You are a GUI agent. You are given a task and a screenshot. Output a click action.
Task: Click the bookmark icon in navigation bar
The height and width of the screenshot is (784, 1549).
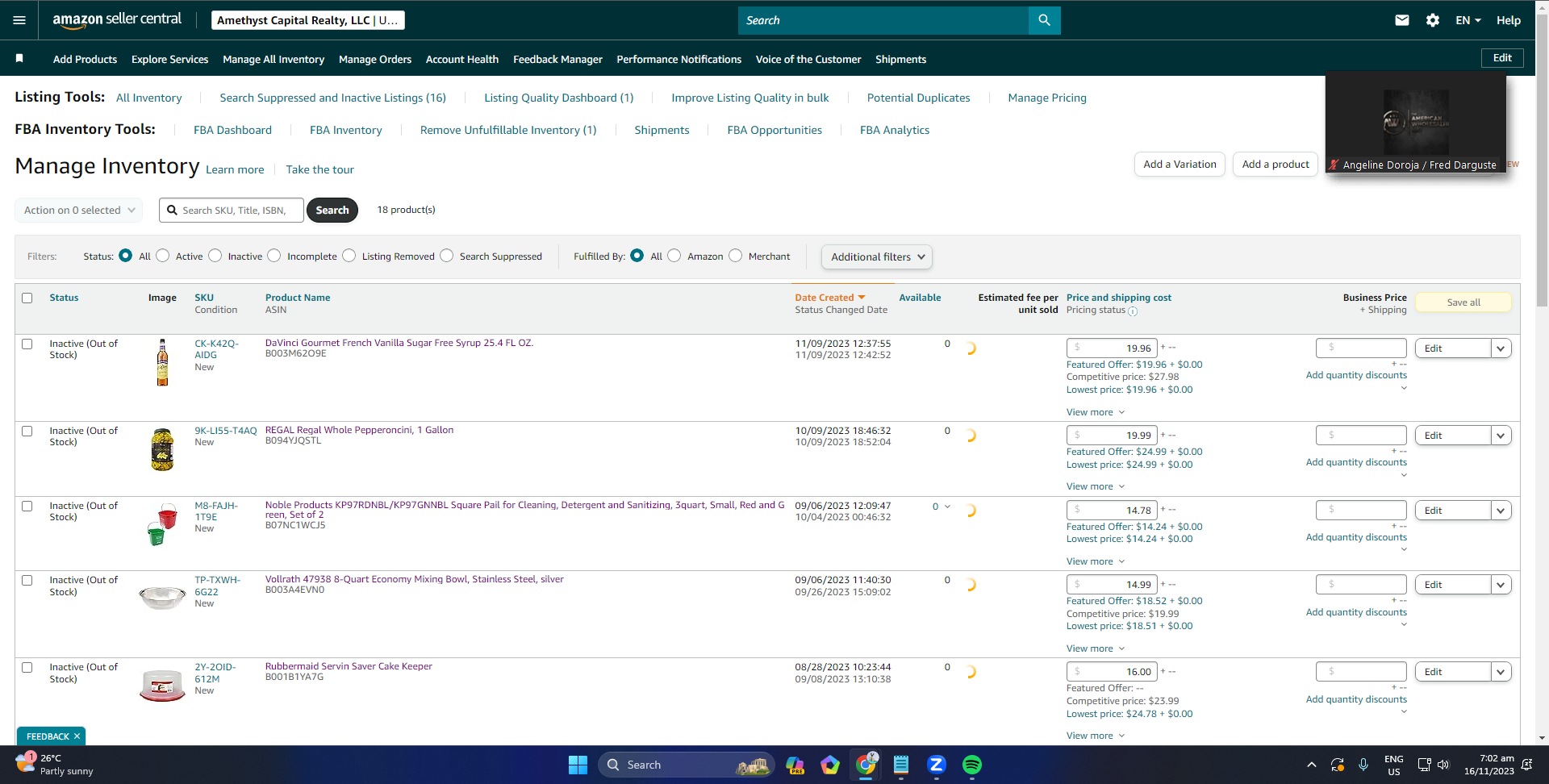[19, 58]
